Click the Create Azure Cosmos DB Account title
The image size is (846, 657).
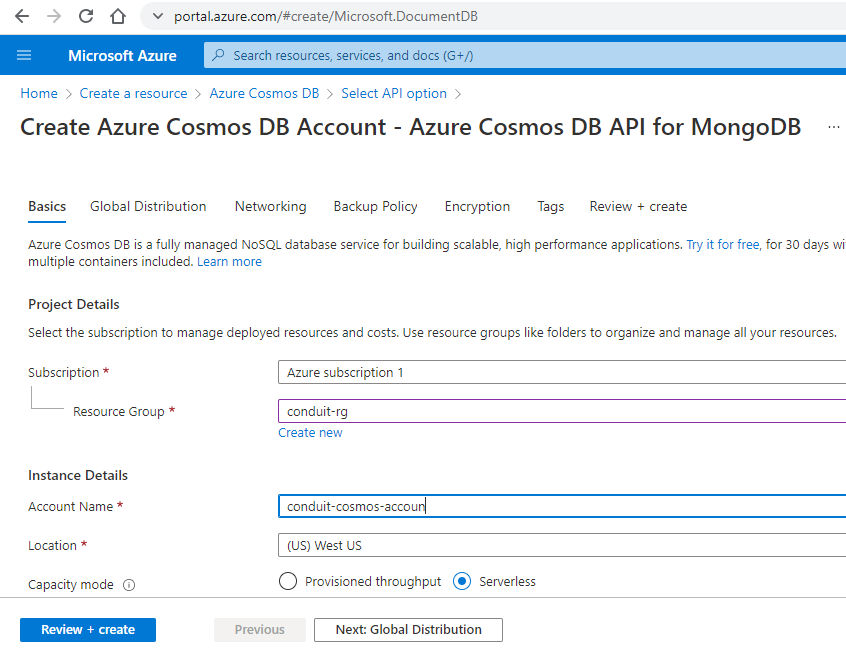(411, 127)
